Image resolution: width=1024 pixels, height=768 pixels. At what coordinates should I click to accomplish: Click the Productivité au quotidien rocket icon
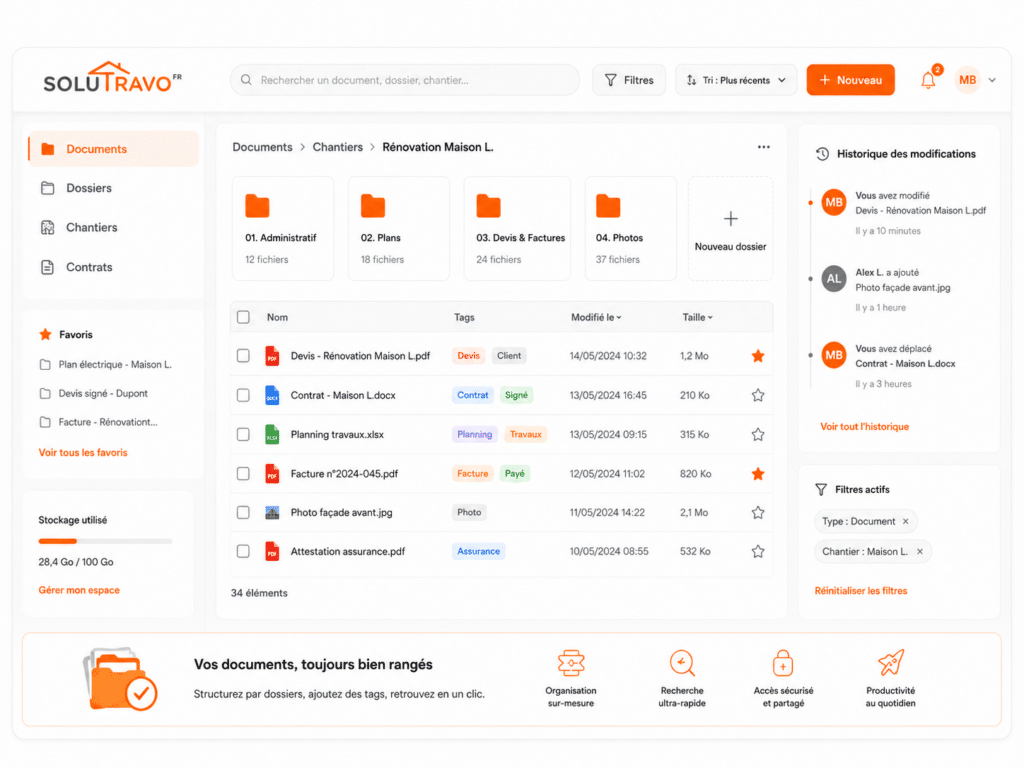(891, 663)
